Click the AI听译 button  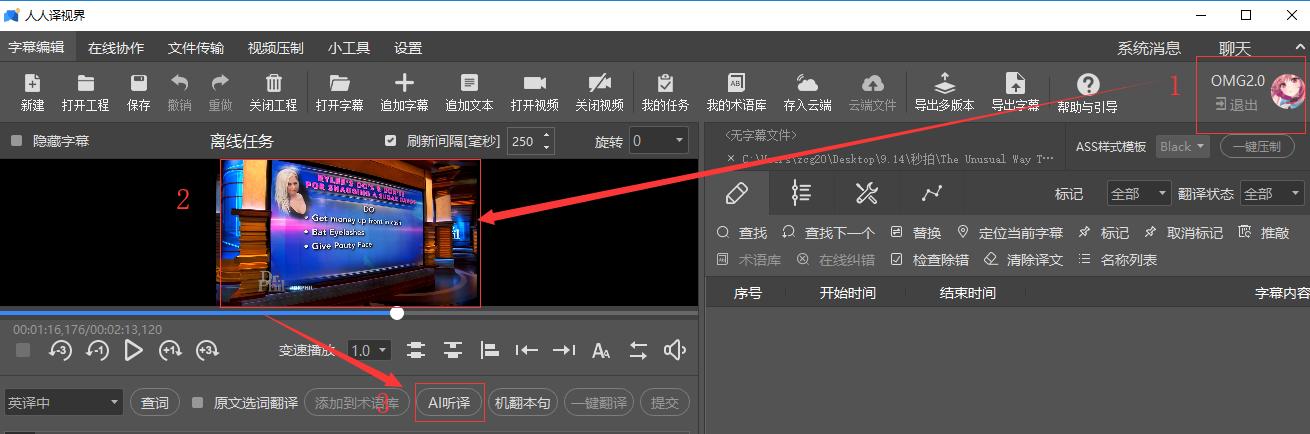tap(450, 403)
